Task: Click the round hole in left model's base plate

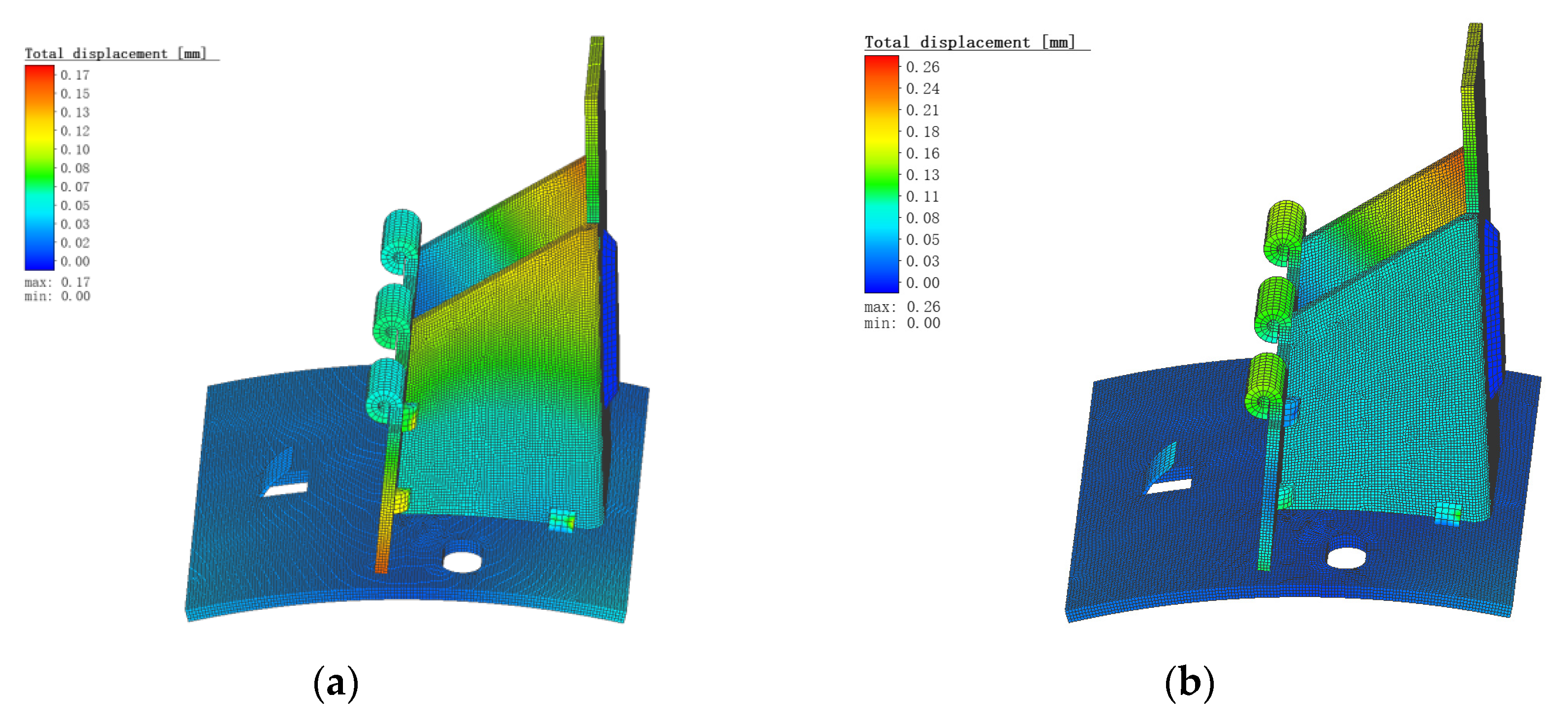Action: click(x=462, y=562)
